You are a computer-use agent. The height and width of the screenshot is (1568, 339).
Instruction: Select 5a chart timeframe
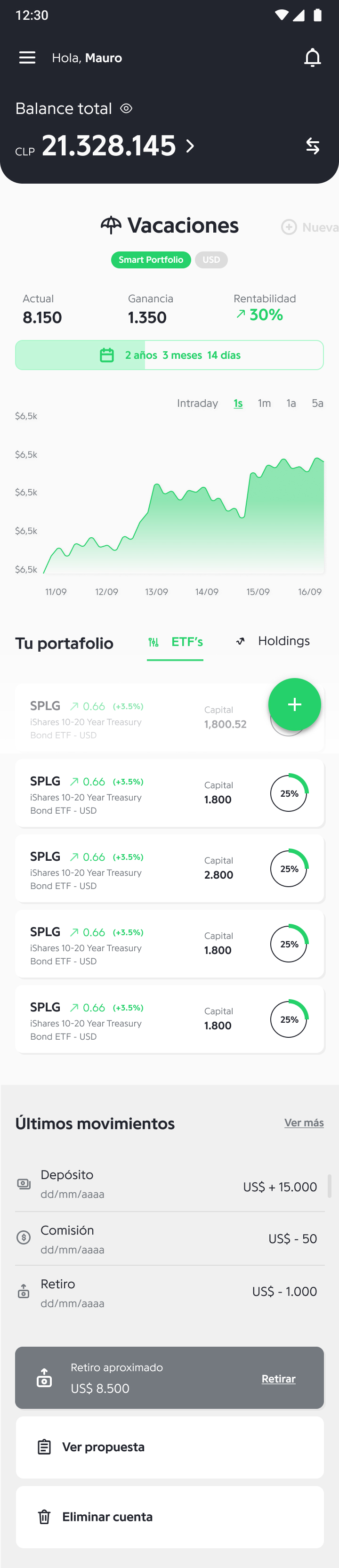pos(317,403)
